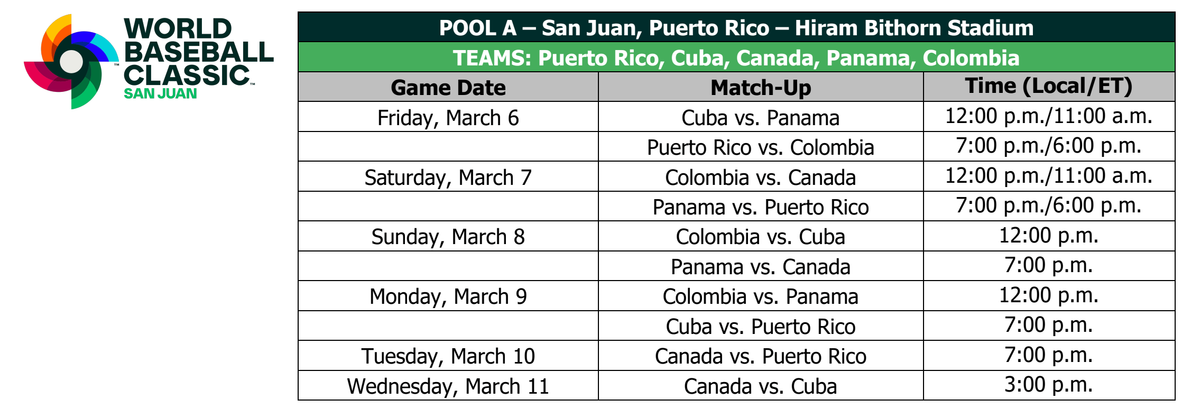Click the Game Date column header
1200x411 pixels.
pos(448,87)
